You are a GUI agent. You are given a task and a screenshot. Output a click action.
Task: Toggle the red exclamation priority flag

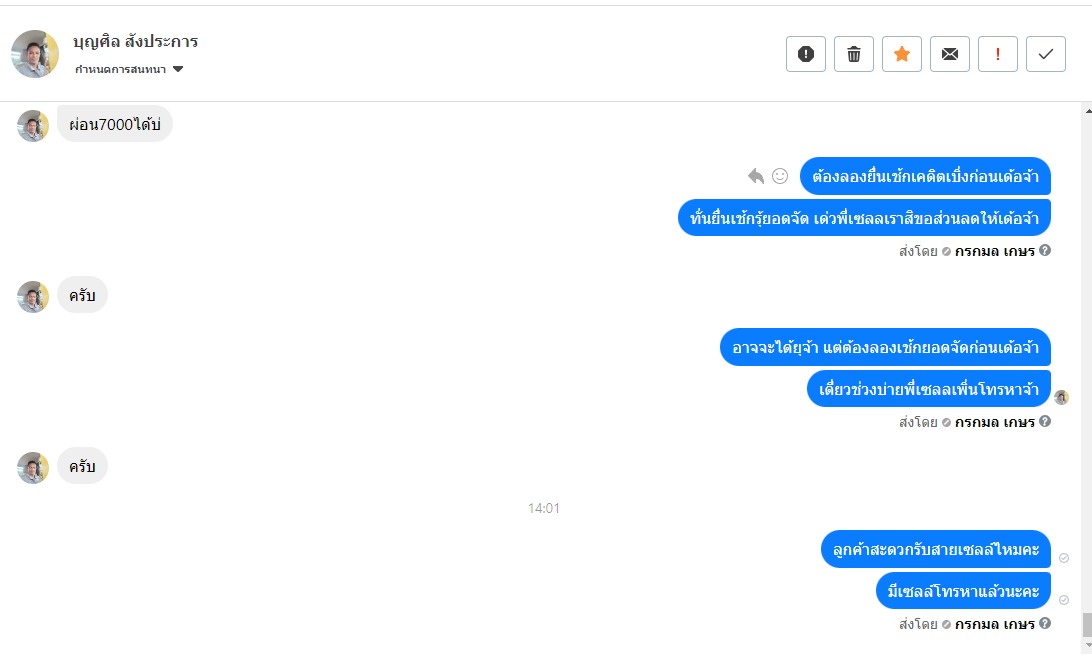pyautogui.click(x=998, y=54)
